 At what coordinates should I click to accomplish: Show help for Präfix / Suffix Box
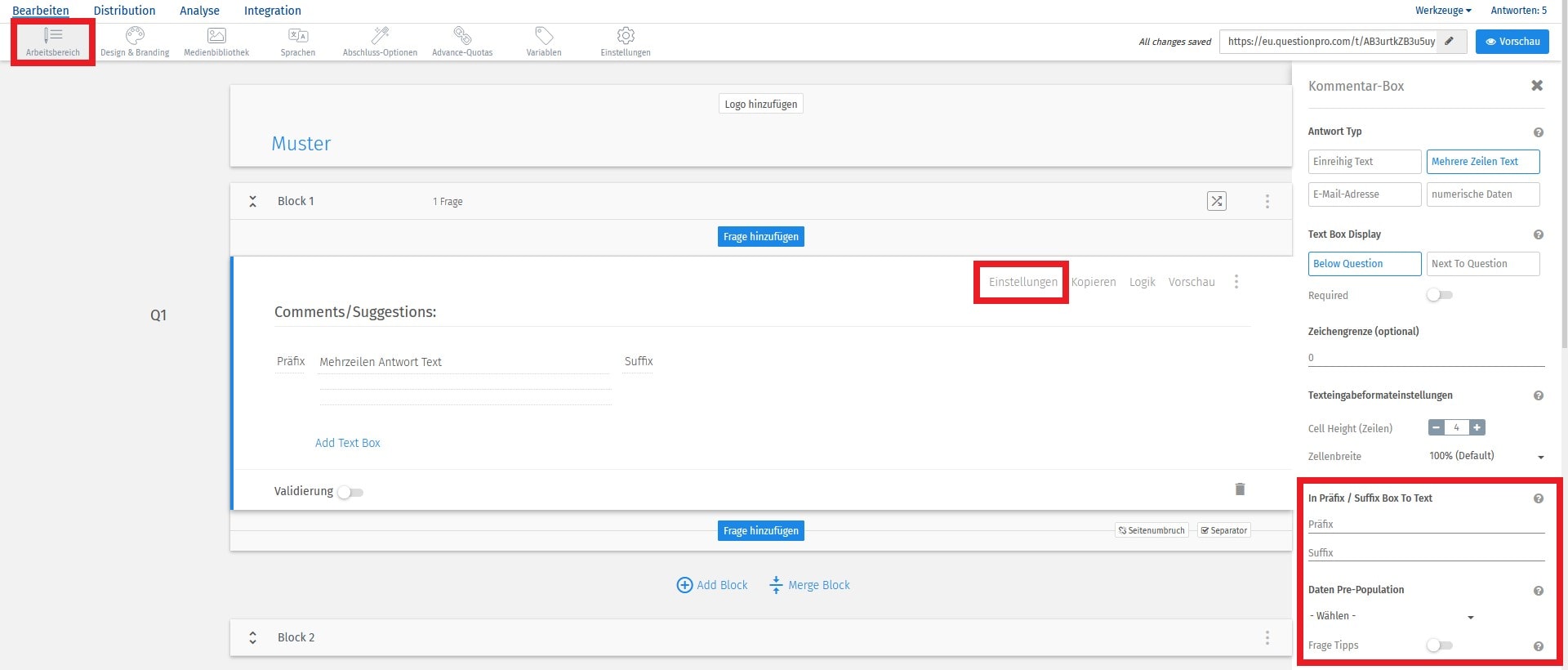click(1539, 498)
